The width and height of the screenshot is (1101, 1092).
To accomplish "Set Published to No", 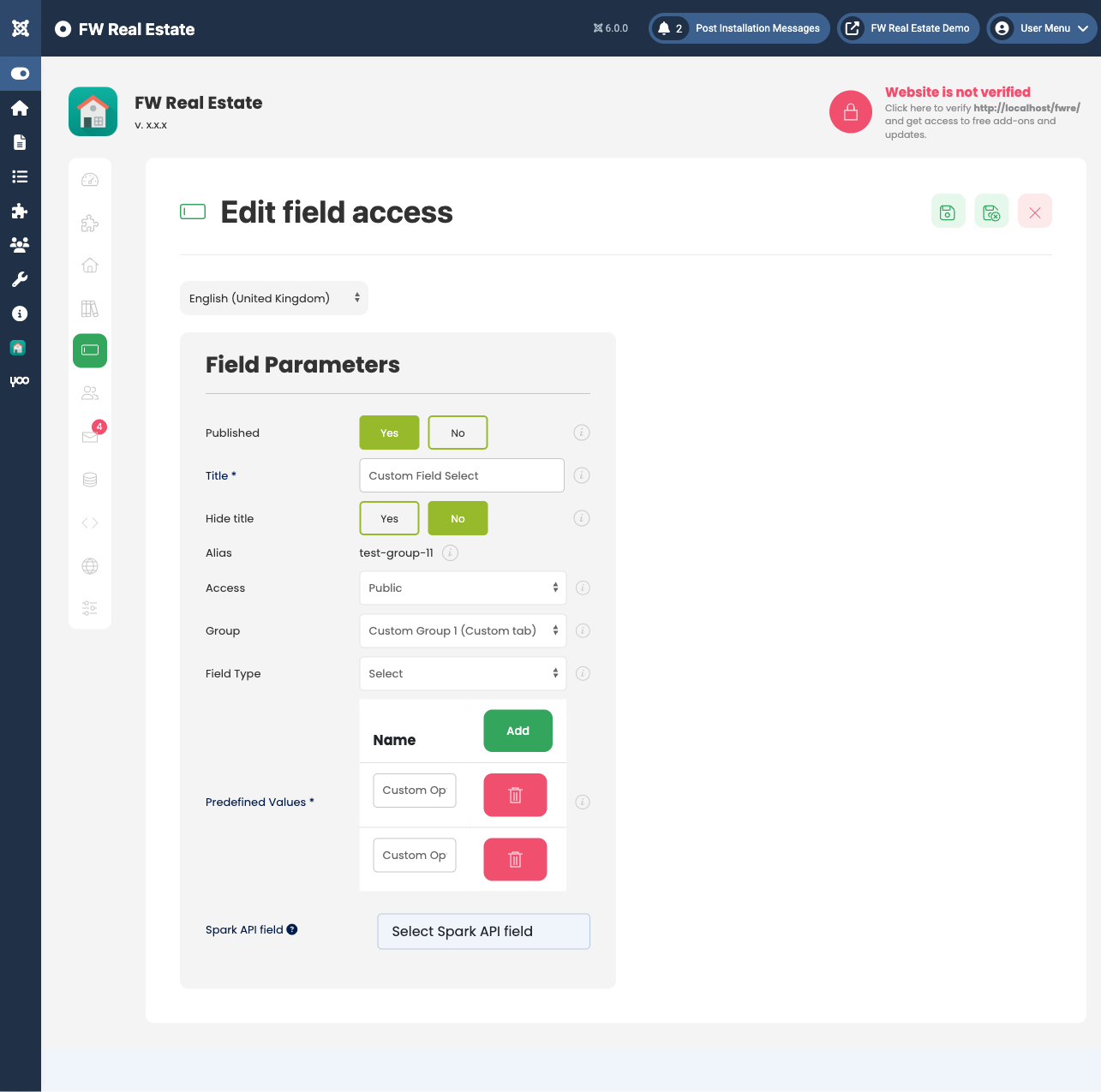I will 458,433.
